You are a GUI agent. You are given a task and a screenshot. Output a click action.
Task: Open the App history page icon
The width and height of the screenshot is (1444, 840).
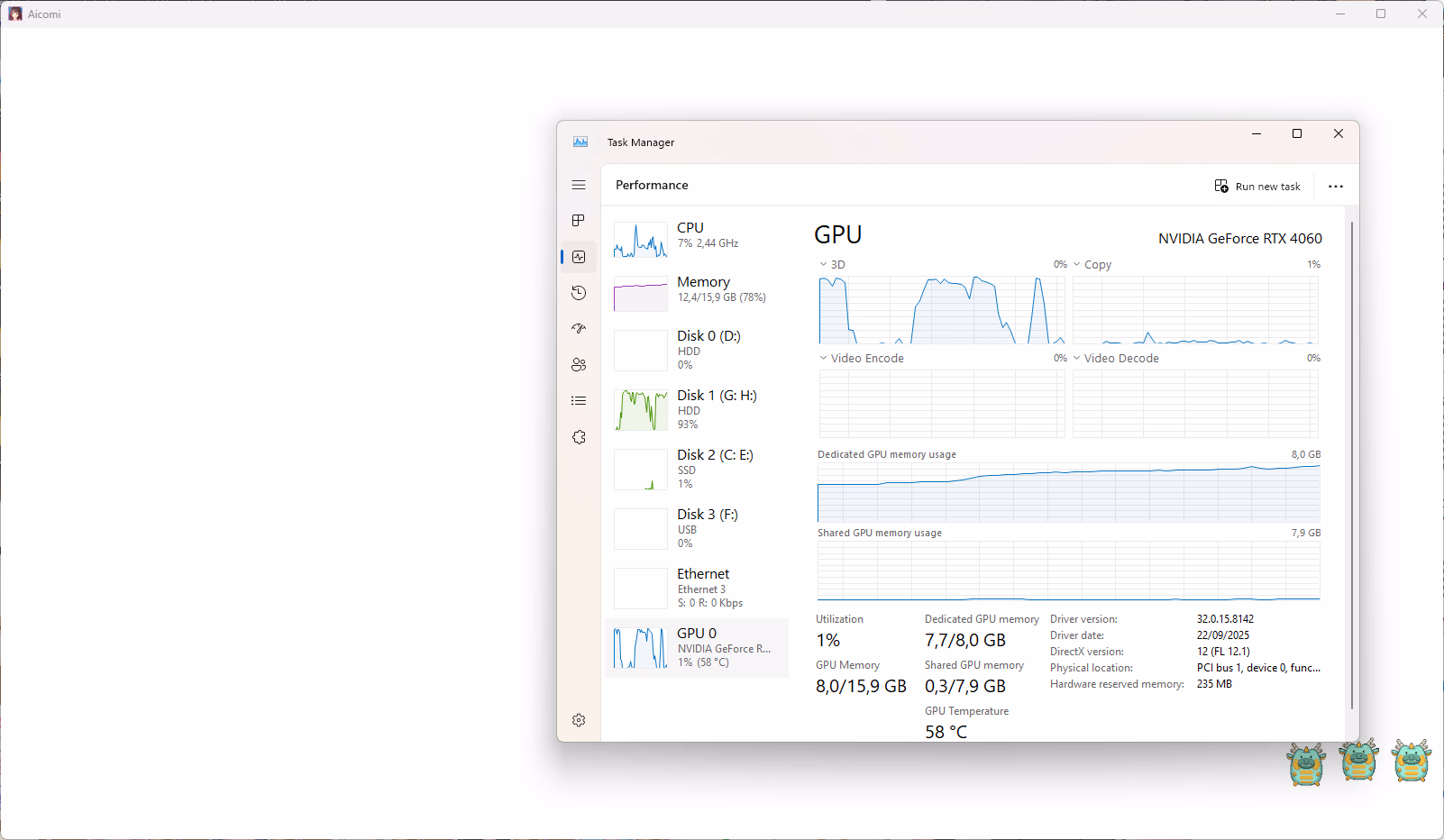(x=579, y=293)
